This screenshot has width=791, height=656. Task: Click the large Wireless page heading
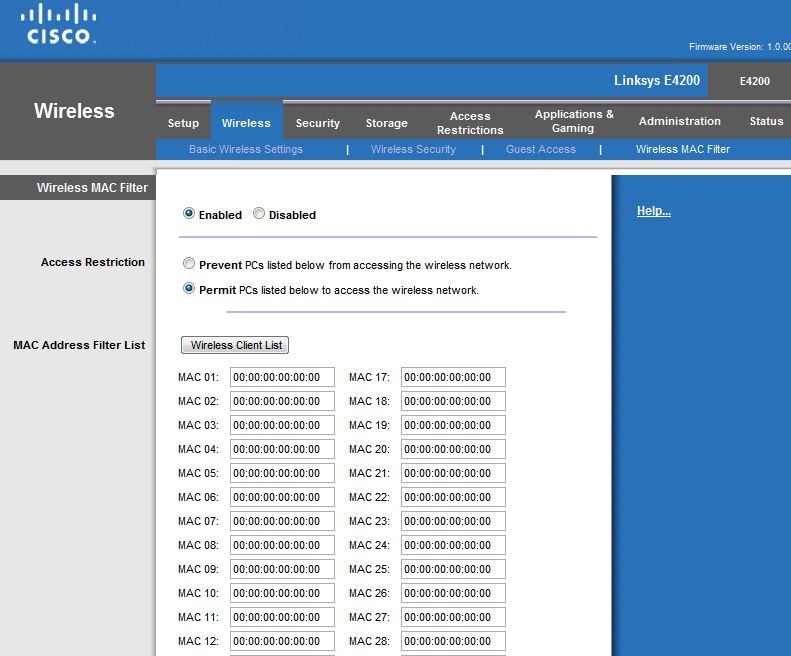(74, 111)
